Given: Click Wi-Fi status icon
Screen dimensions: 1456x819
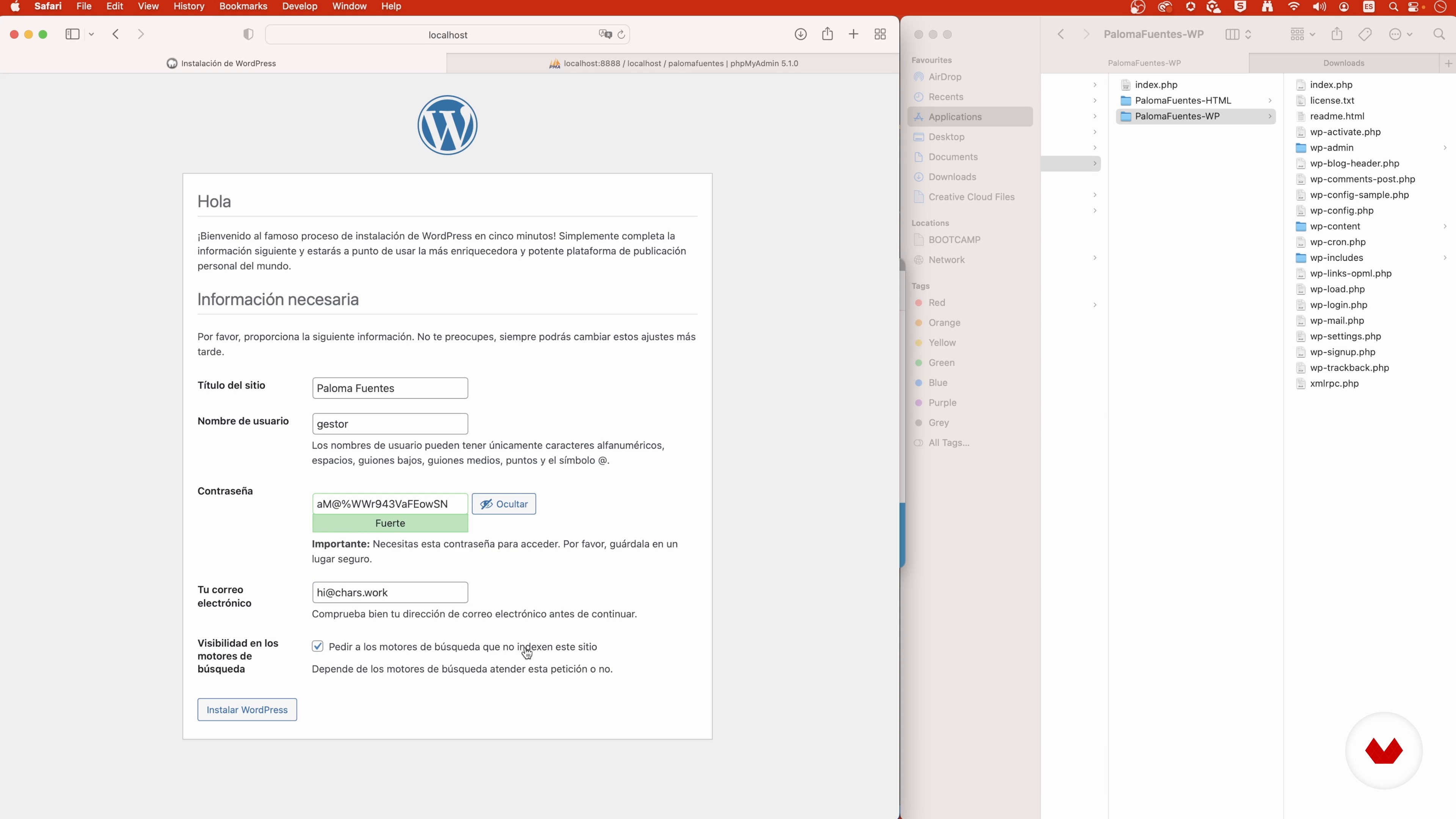Looking at the screenshot, I should point(1294,7).
